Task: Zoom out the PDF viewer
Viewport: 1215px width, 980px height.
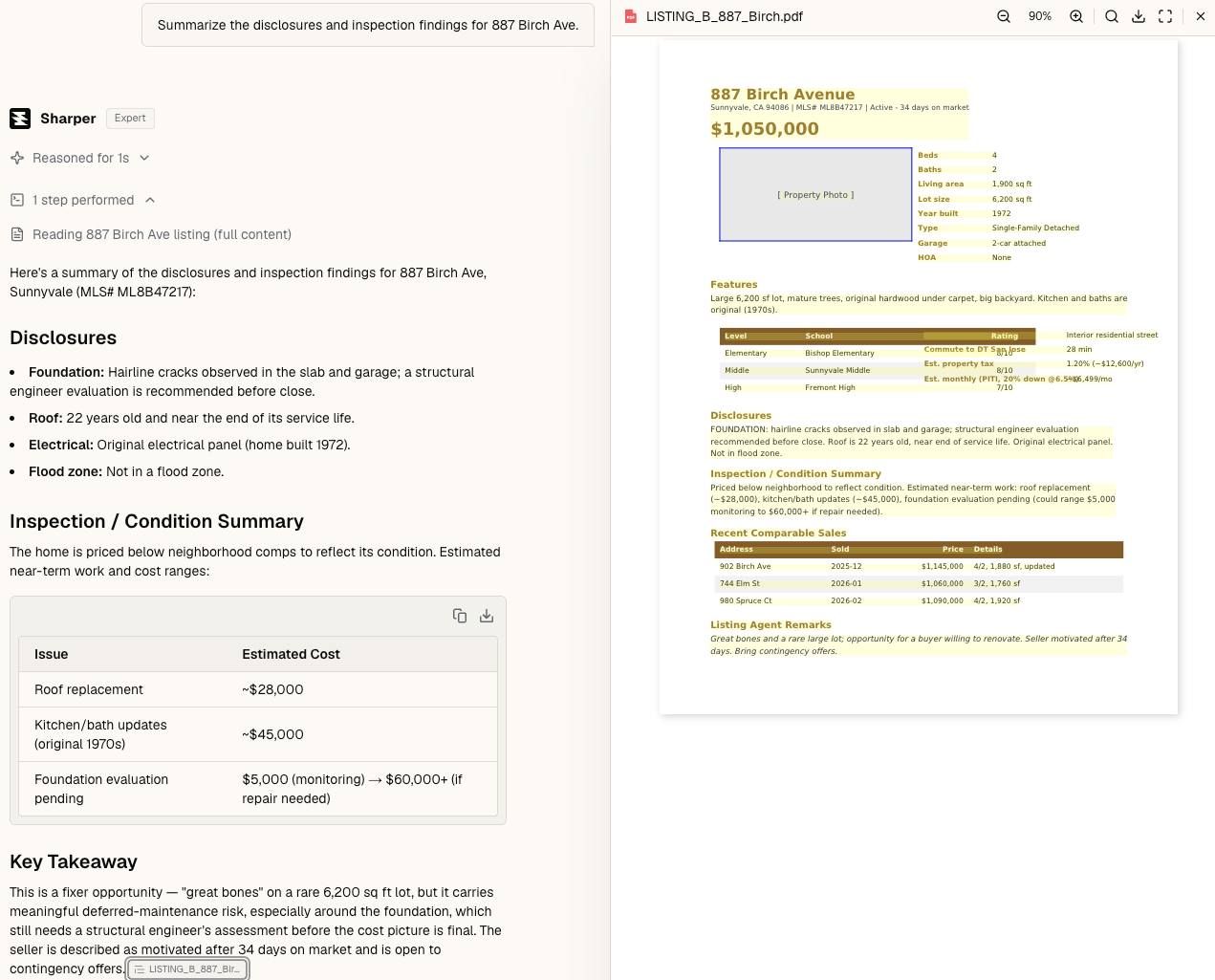Action: tap(1004, 16)
